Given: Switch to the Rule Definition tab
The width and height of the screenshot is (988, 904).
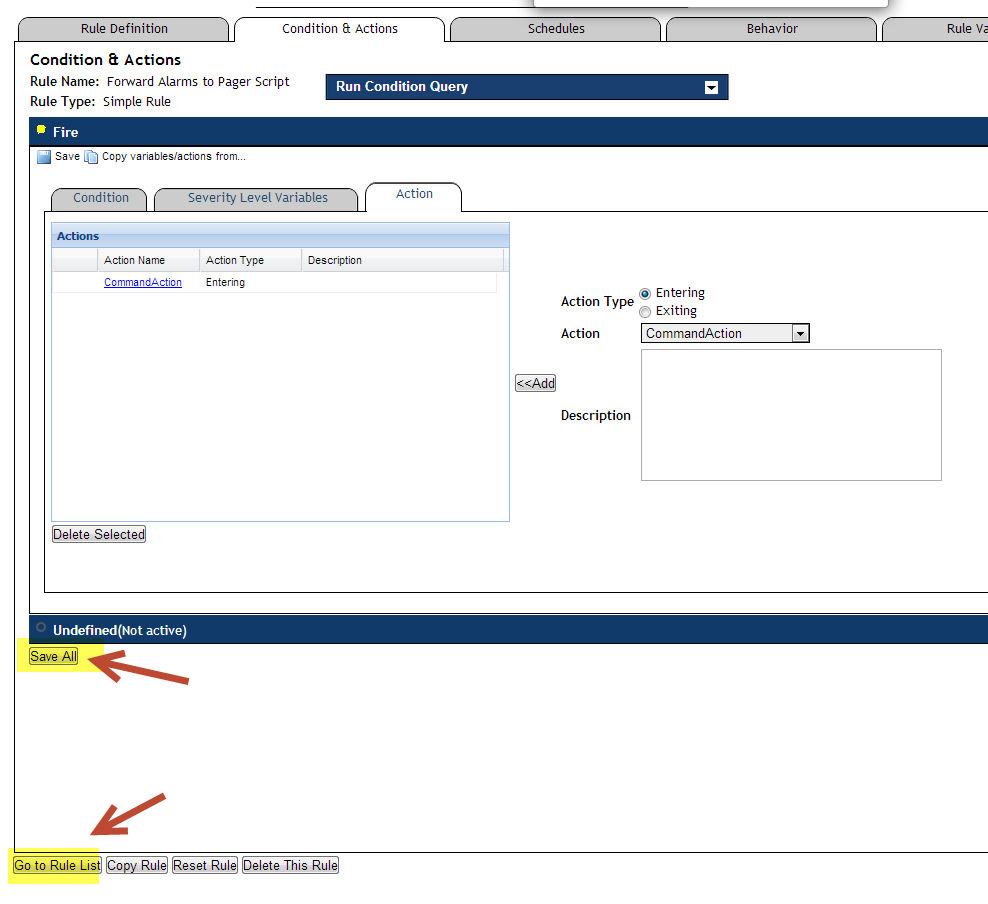Looking at the screenshot, I should tap(124, 29).
